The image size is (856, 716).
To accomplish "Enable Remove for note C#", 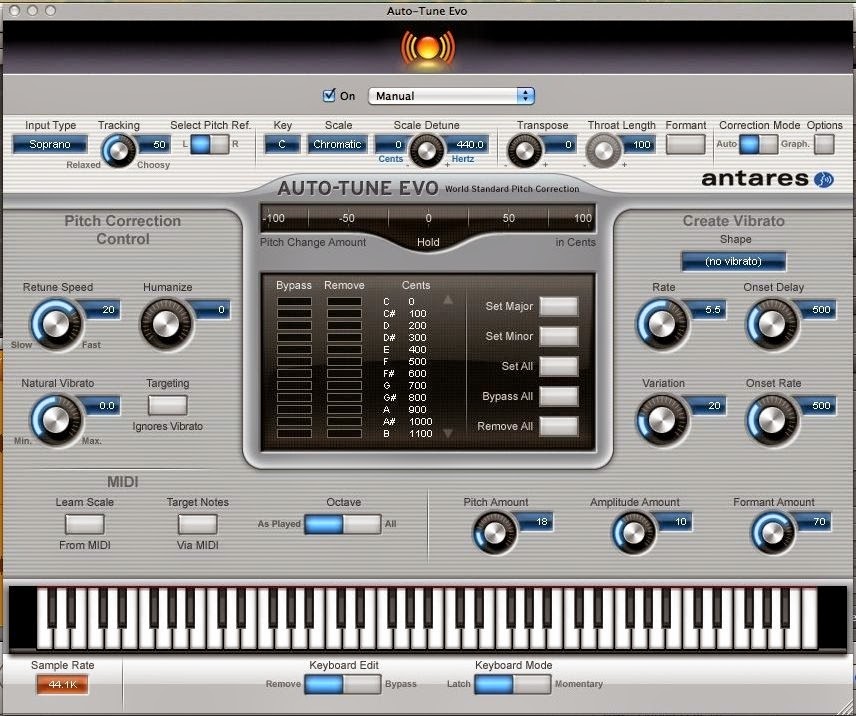I will point(344,313).
